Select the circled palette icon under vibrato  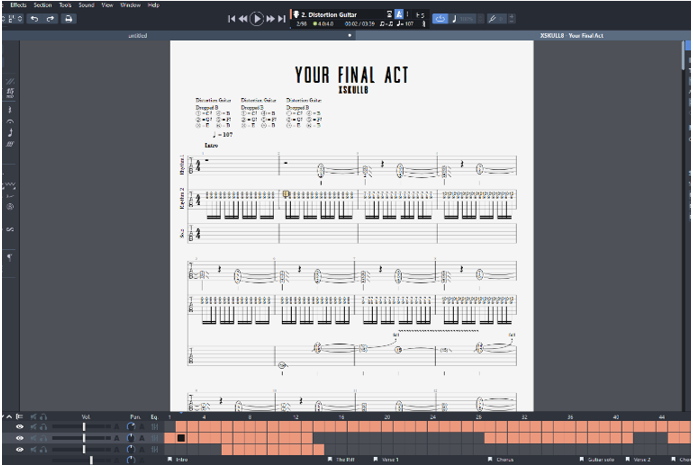click(10, 206)
